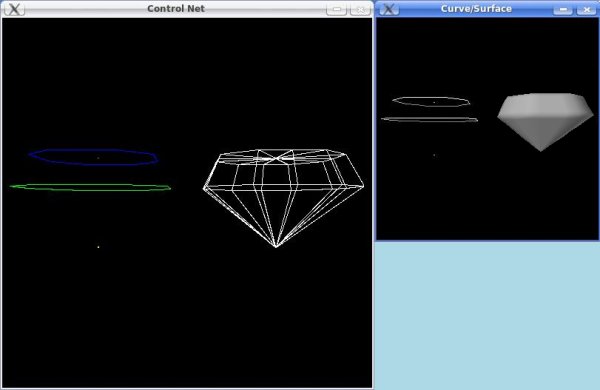This screenshot has height=390, width=600.
Task: Click the bottom apex of the wireframe diamond
Action: (x=276, y=246)
